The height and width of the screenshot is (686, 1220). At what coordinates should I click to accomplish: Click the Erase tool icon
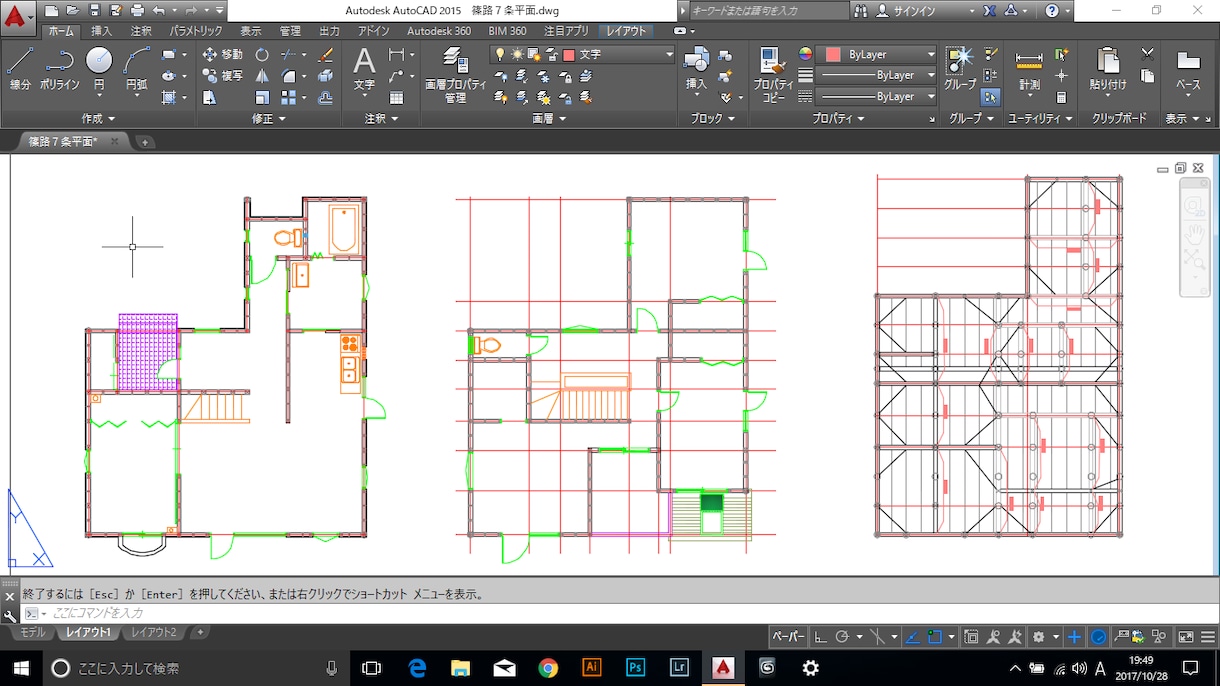[x=325, y=54]
